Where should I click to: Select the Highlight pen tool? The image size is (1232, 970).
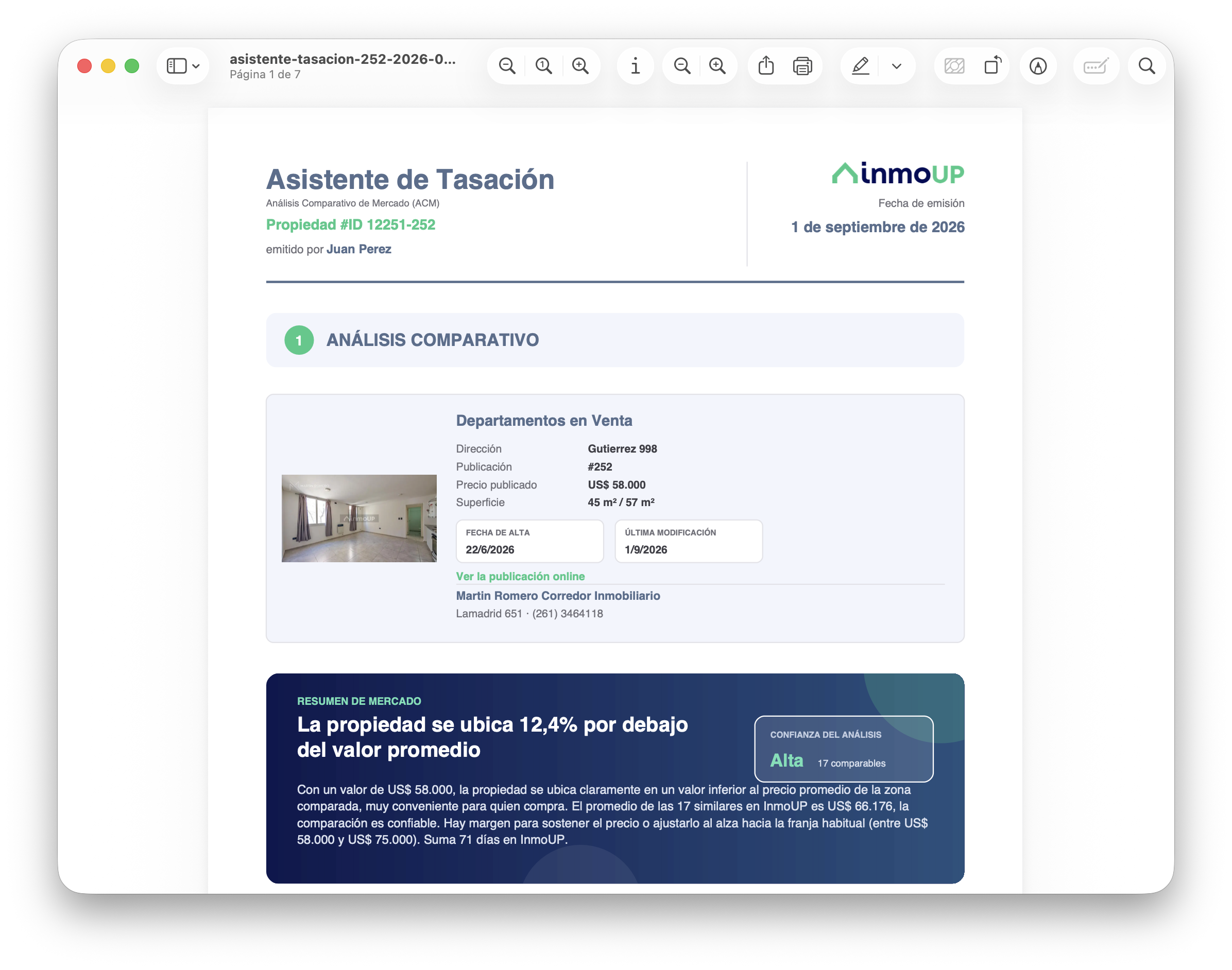coord(861,66)
